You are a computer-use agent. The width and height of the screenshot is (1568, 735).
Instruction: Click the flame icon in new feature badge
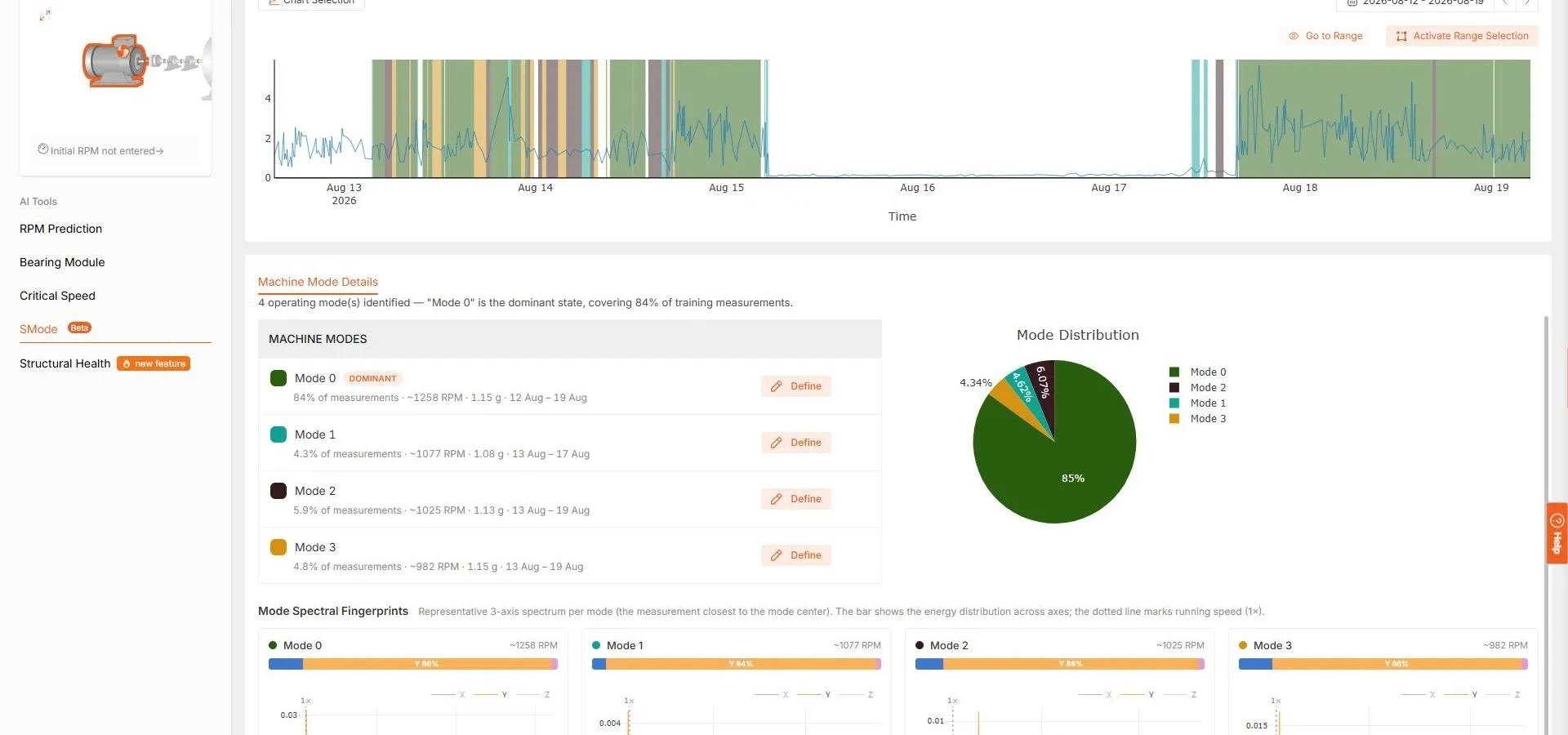127,363
